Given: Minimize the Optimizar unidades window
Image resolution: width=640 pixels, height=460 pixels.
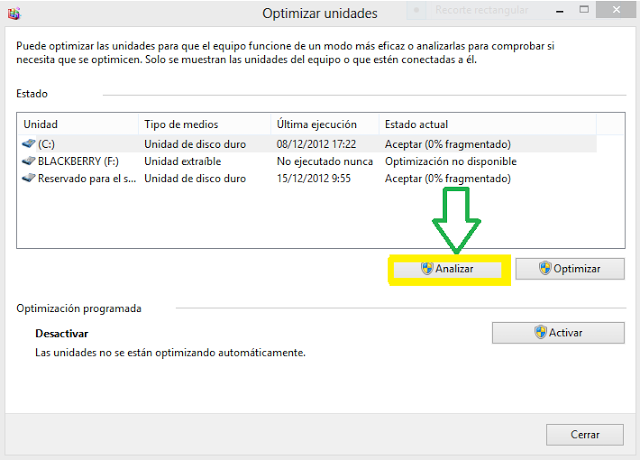Looking at the screenshot, I should click(560, 11).
